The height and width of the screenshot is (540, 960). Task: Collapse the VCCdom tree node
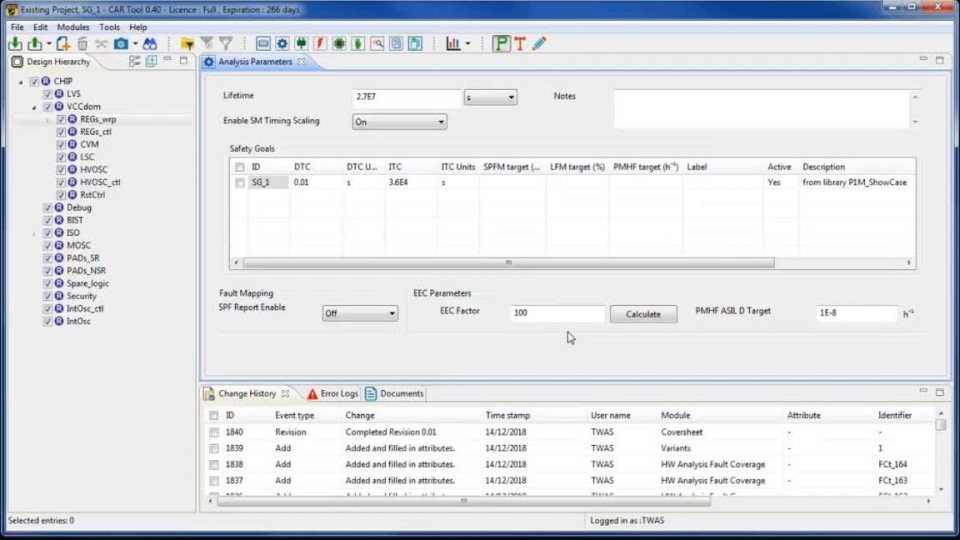34,106
